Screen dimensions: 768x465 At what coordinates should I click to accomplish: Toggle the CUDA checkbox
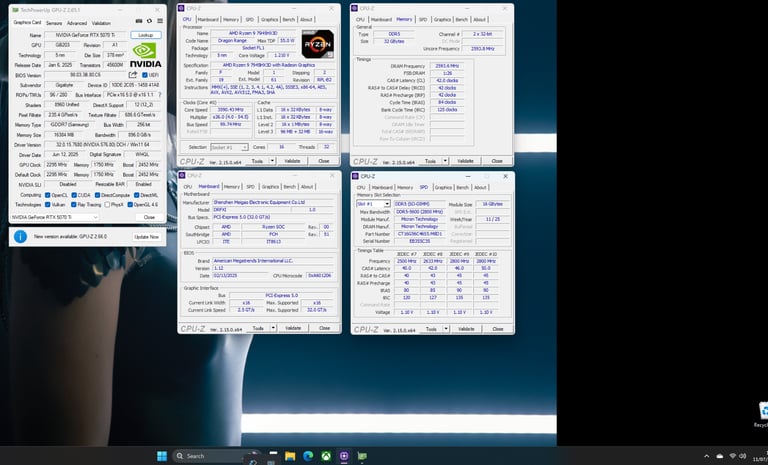(73, 195)
